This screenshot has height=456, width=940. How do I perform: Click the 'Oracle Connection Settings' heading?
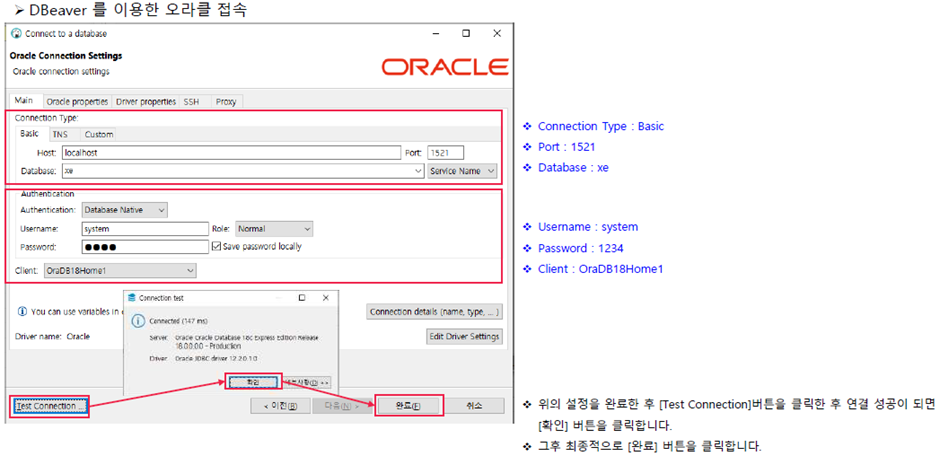[x=66, y=56]
